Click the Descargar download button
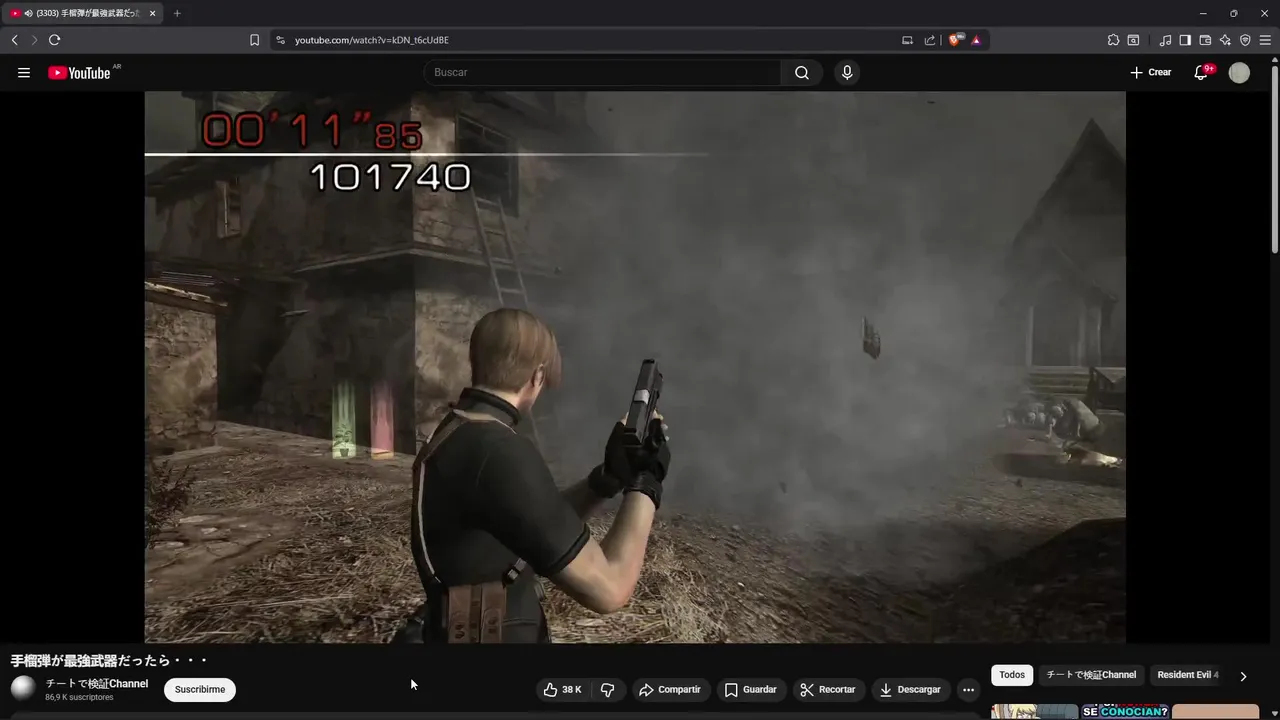 pyautogui.click(x=911, y=690)
